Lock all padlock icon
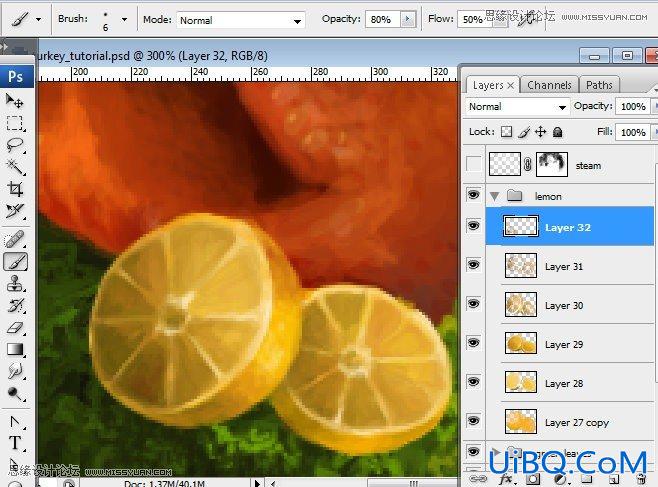 [557, 132]
